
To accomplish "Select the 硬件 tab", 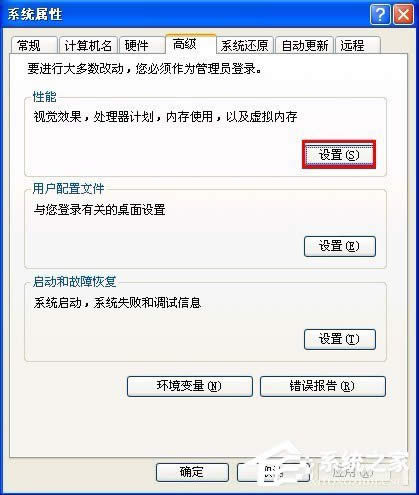I will 142,45.
